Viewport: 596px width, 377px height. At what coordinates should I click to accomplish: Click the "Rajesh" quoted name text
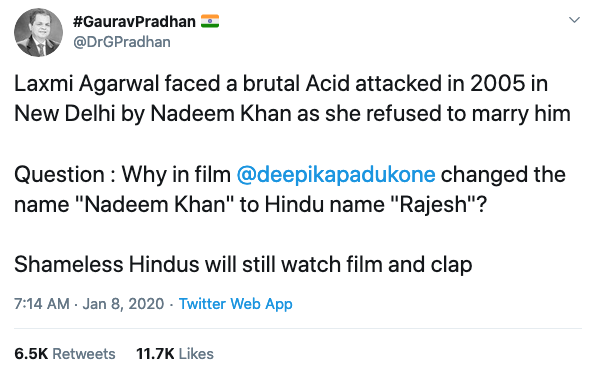(x=434, y=205)
